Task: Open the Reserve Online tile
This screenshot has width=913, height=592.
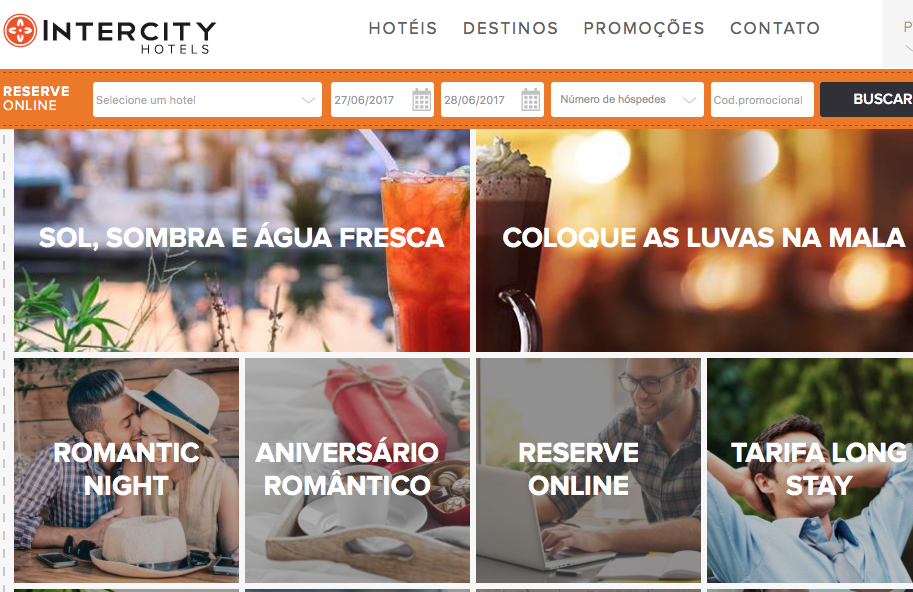Action: [x=588, y=470]
